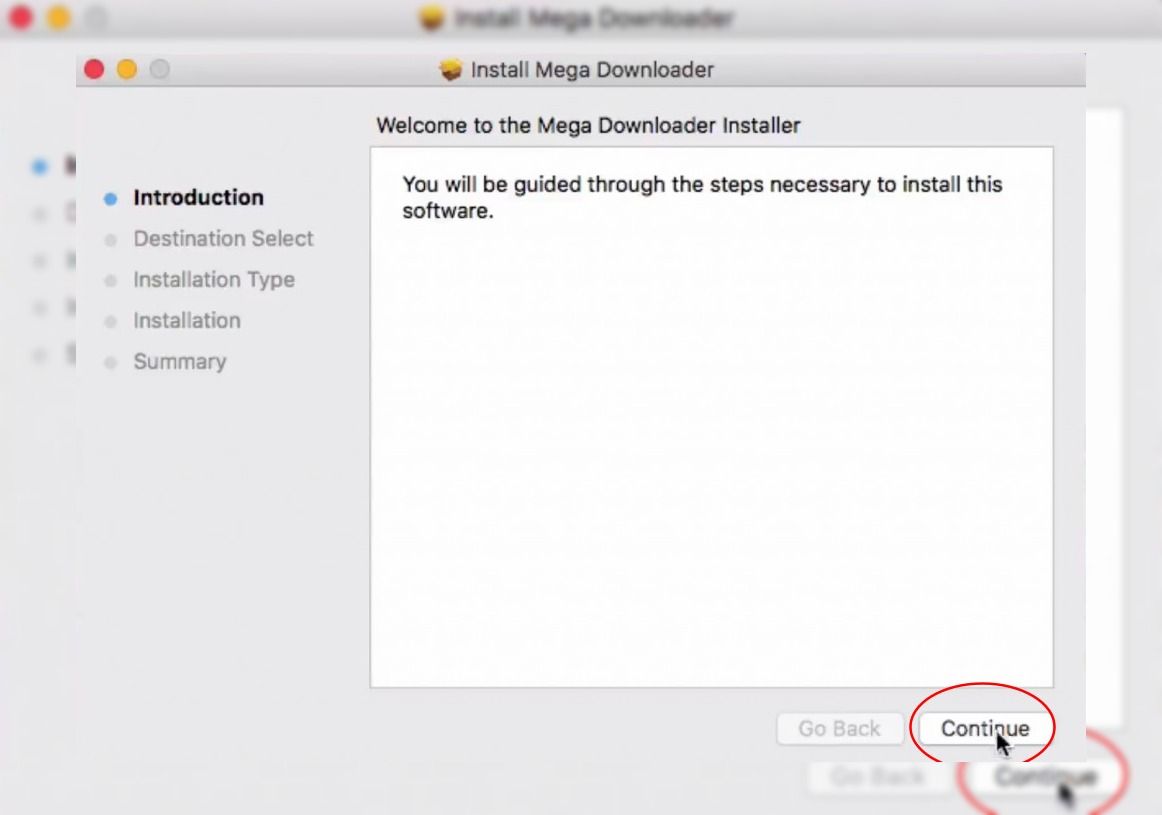Click the blue bullet beside Introduction
Viewport: 1162px width, 815px height.
click(x=110, y=199)
